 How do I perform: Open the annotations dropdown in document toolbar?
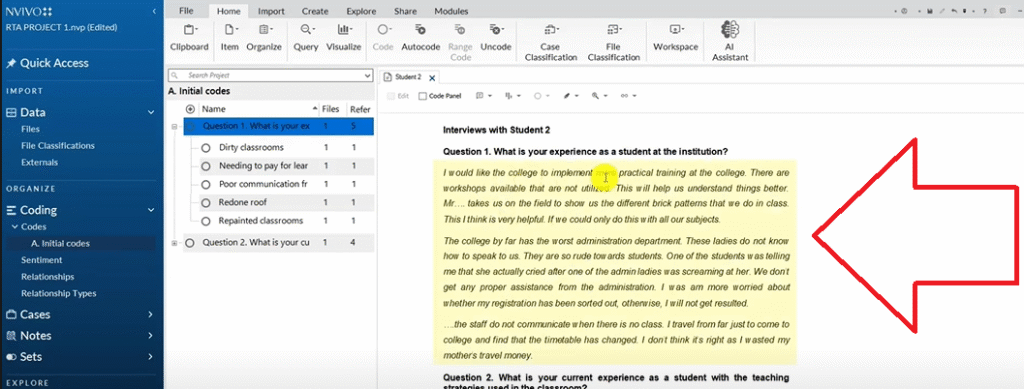[x=484, y=96]
